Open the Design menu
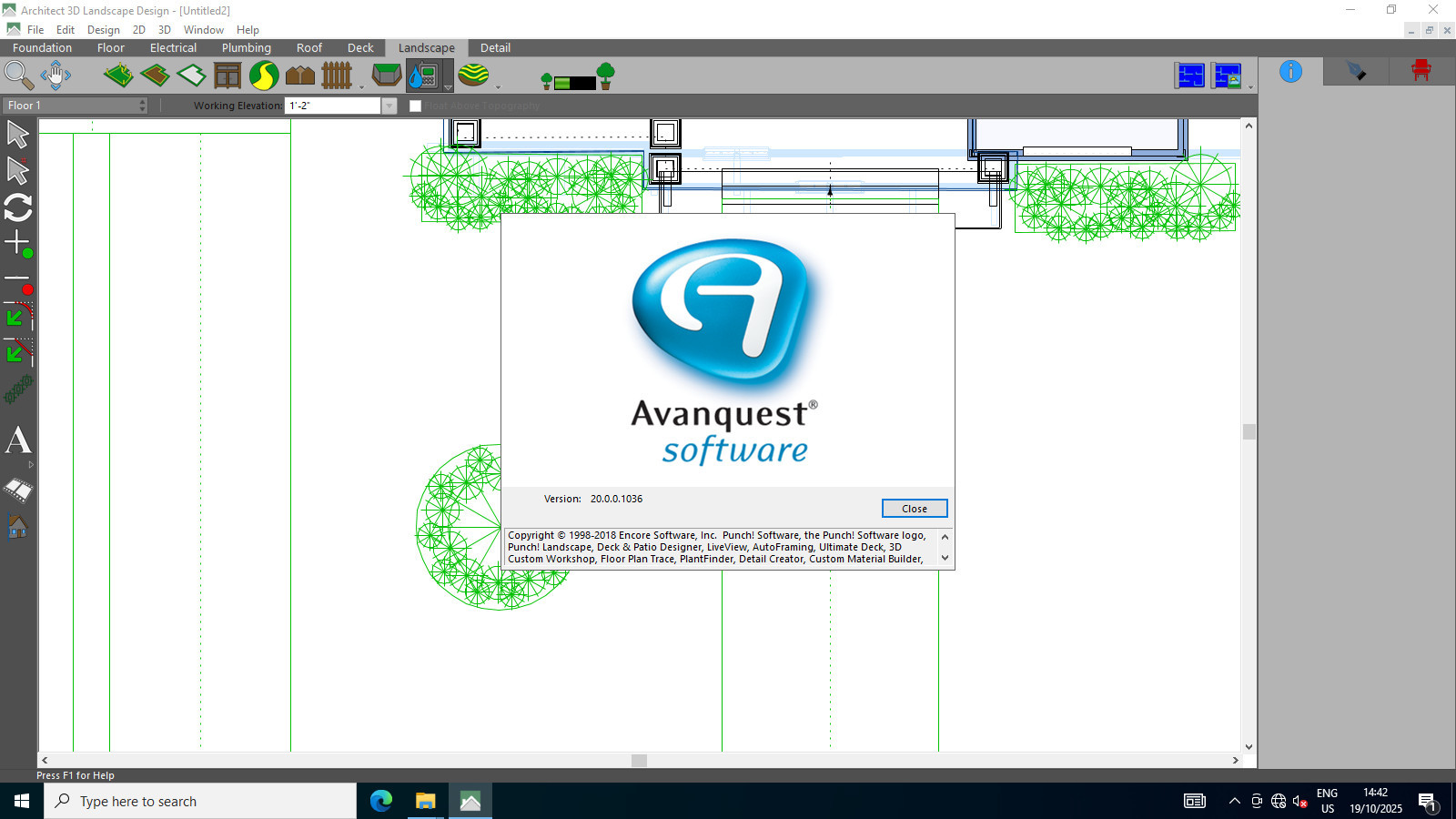Image resolution: width=1456 pixels, height=819 pixels. pos(103,30)
